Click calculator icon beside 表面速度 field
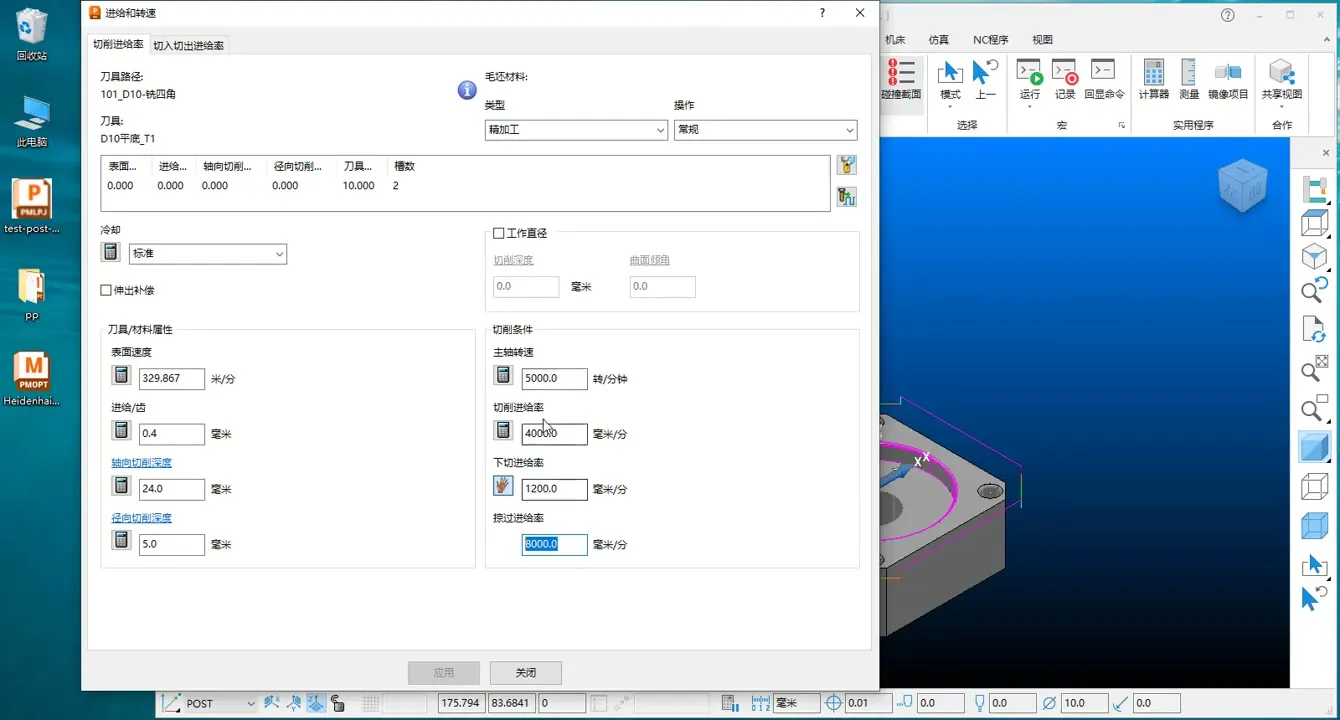This screenshot has width=1340, height=720. click(121, 375)
